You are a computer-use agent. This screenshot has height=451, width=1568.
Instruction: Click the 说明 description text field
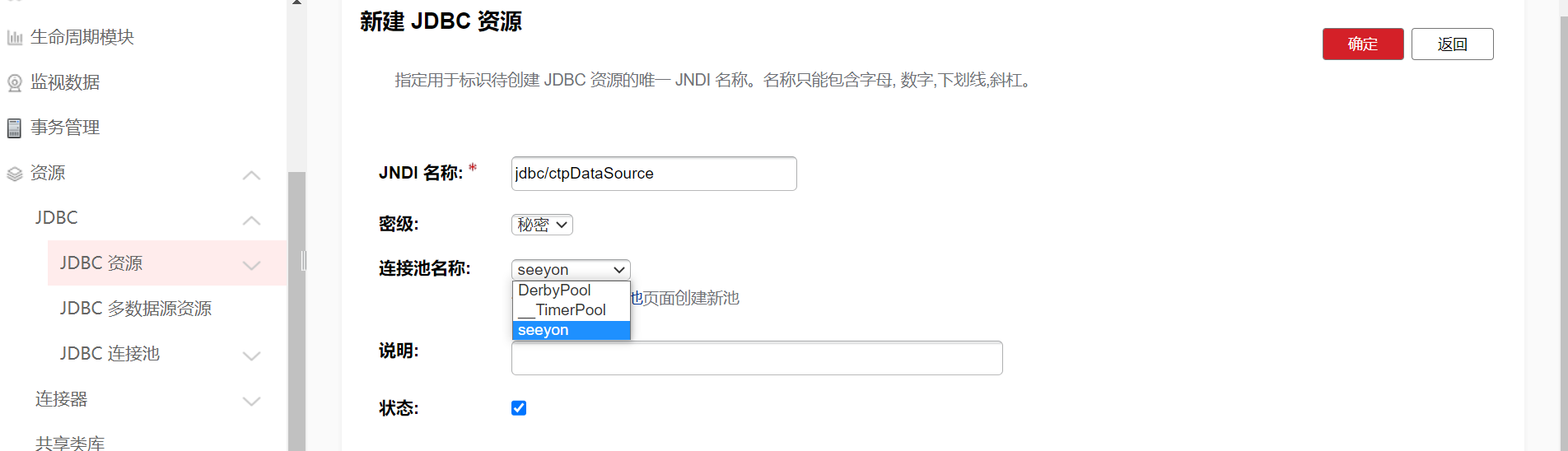click(x=756, y=359)
